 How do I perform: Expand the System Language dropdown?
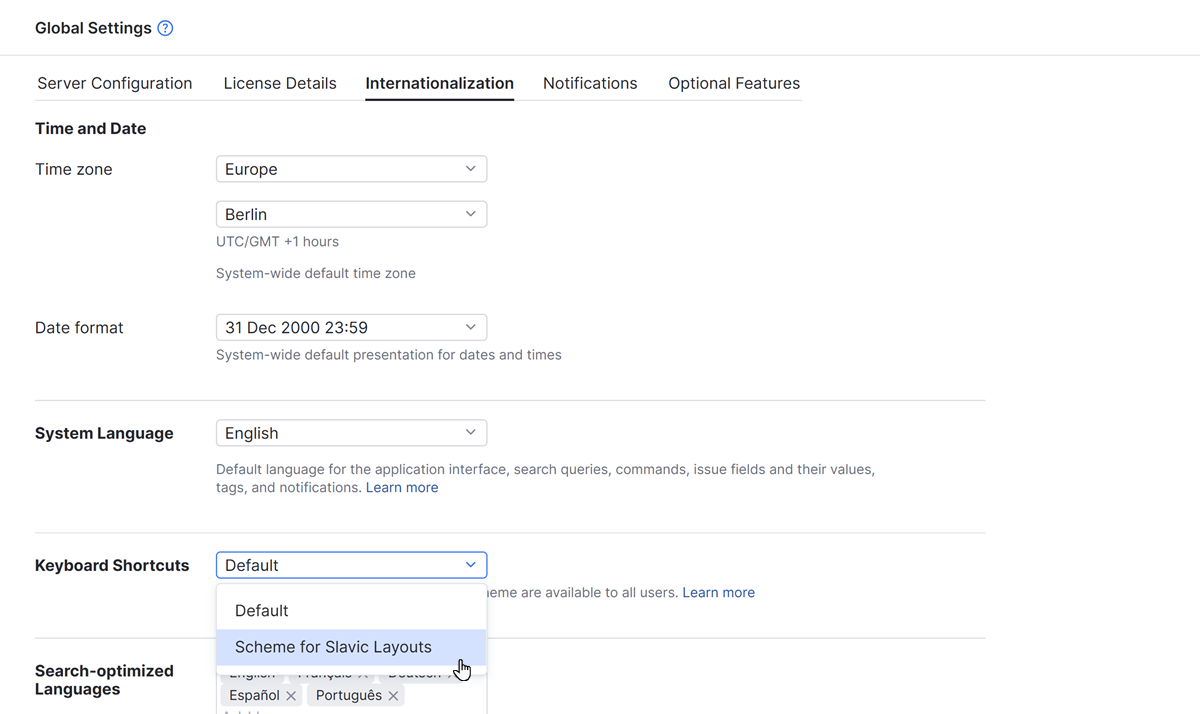click(351, 433)
